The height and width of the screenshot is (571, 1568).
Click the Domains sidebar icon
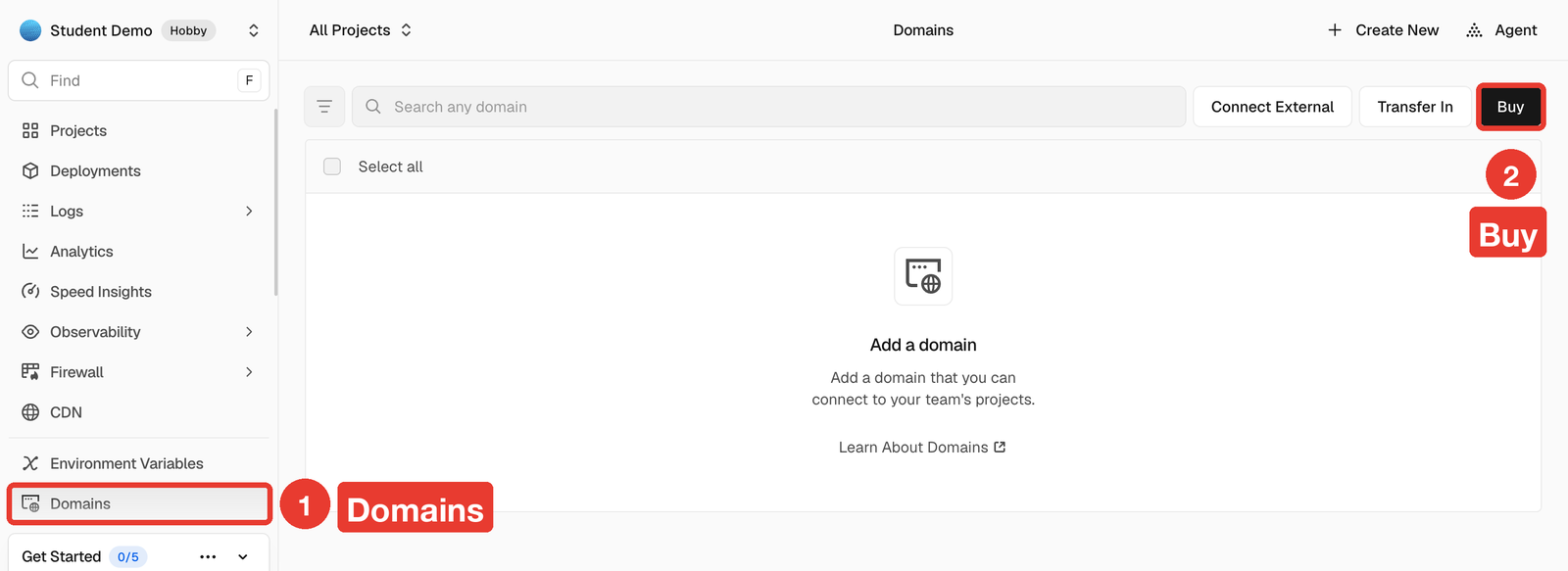pos(30,503)
